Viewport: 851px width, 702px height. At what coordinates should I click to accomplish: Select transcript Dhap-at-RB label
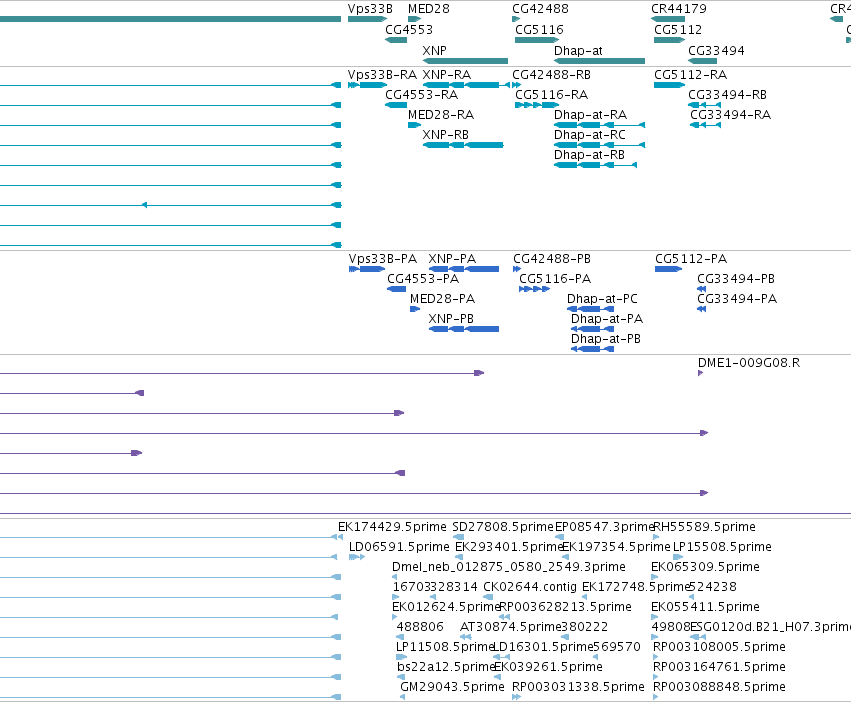[x=589, y=155]
